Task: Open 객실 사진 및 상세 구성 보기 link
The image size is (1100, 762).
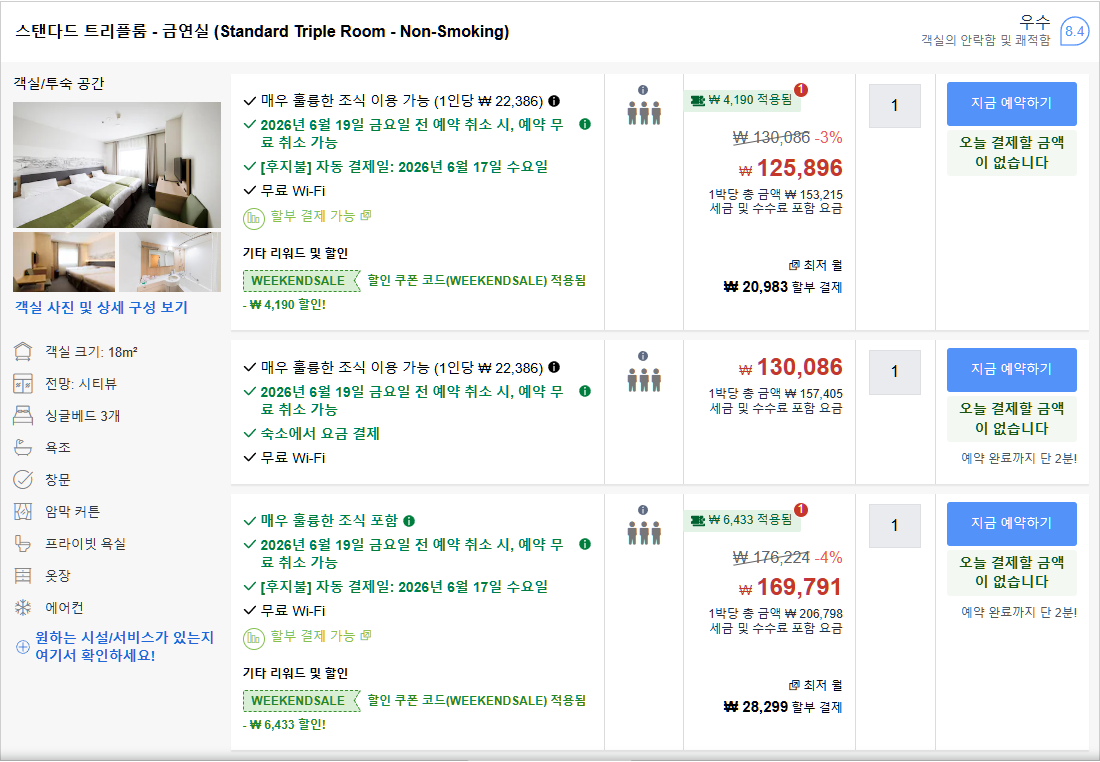Action: pyautogui.click(x=102, y=307)
